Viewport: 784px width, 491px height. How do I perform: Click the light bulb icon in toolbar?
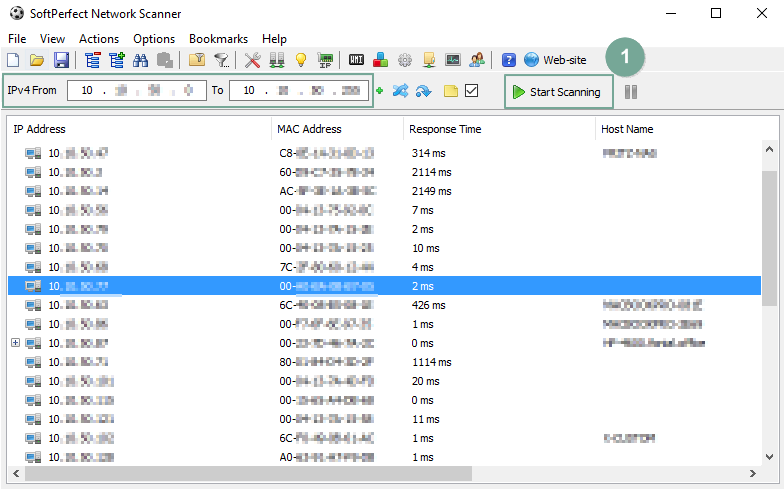click(x=300, y=61)
